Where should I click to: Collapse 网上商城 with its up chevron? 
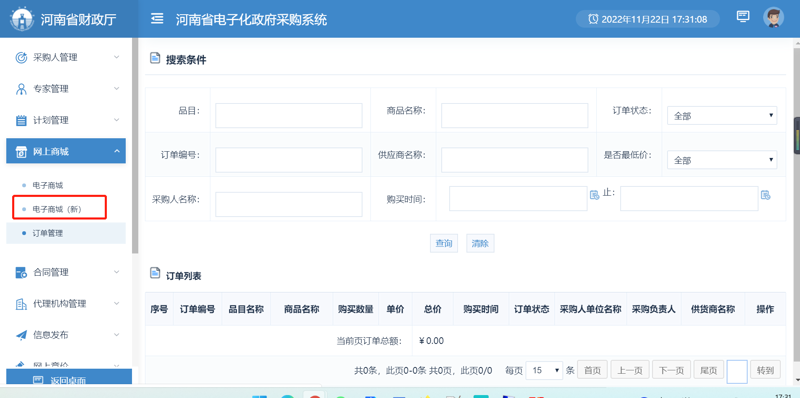point(116,152)
